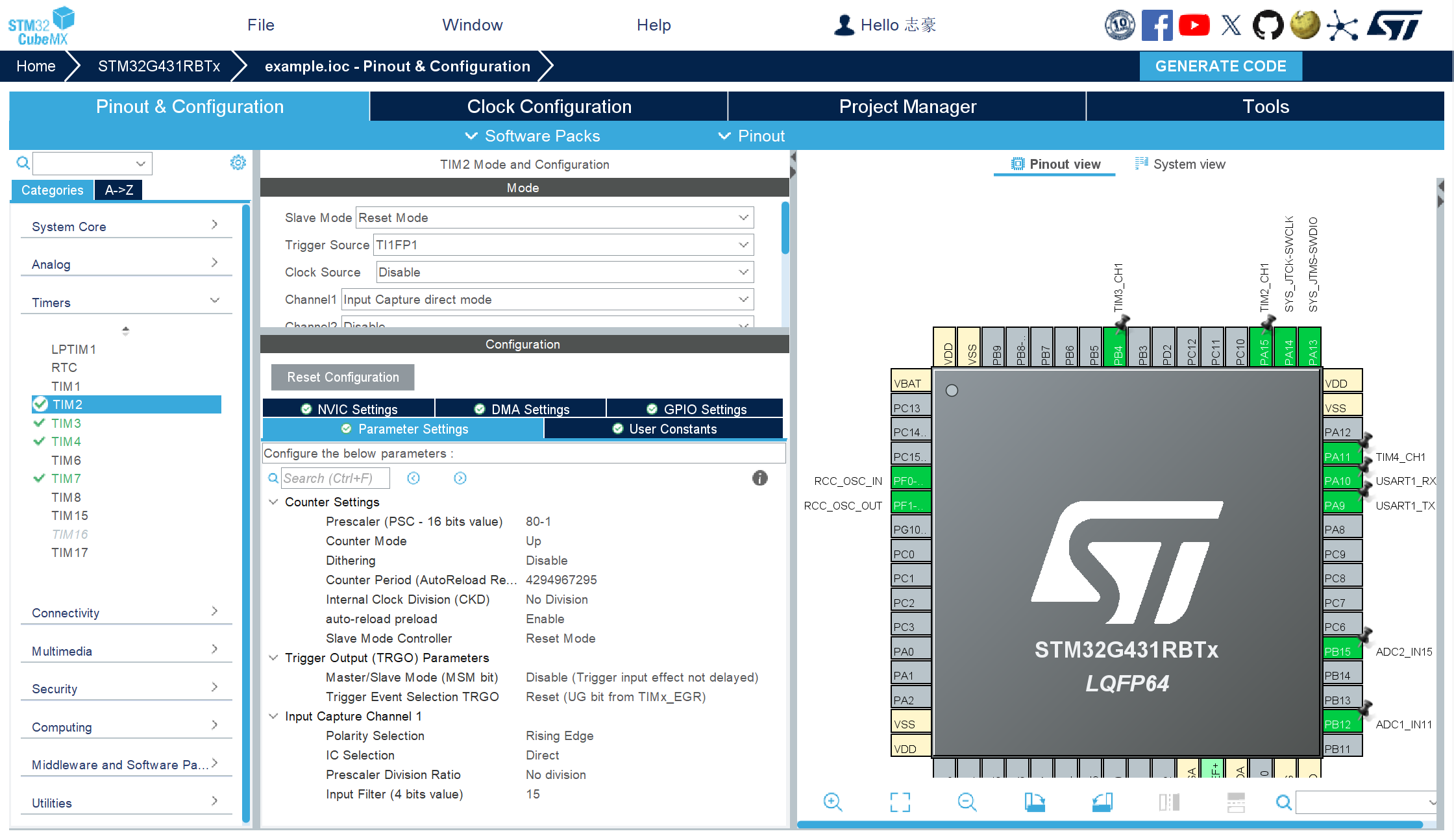Click the zoom in magnifier icon
Viewport: 1454px width, 840px height.
(832, 802)
